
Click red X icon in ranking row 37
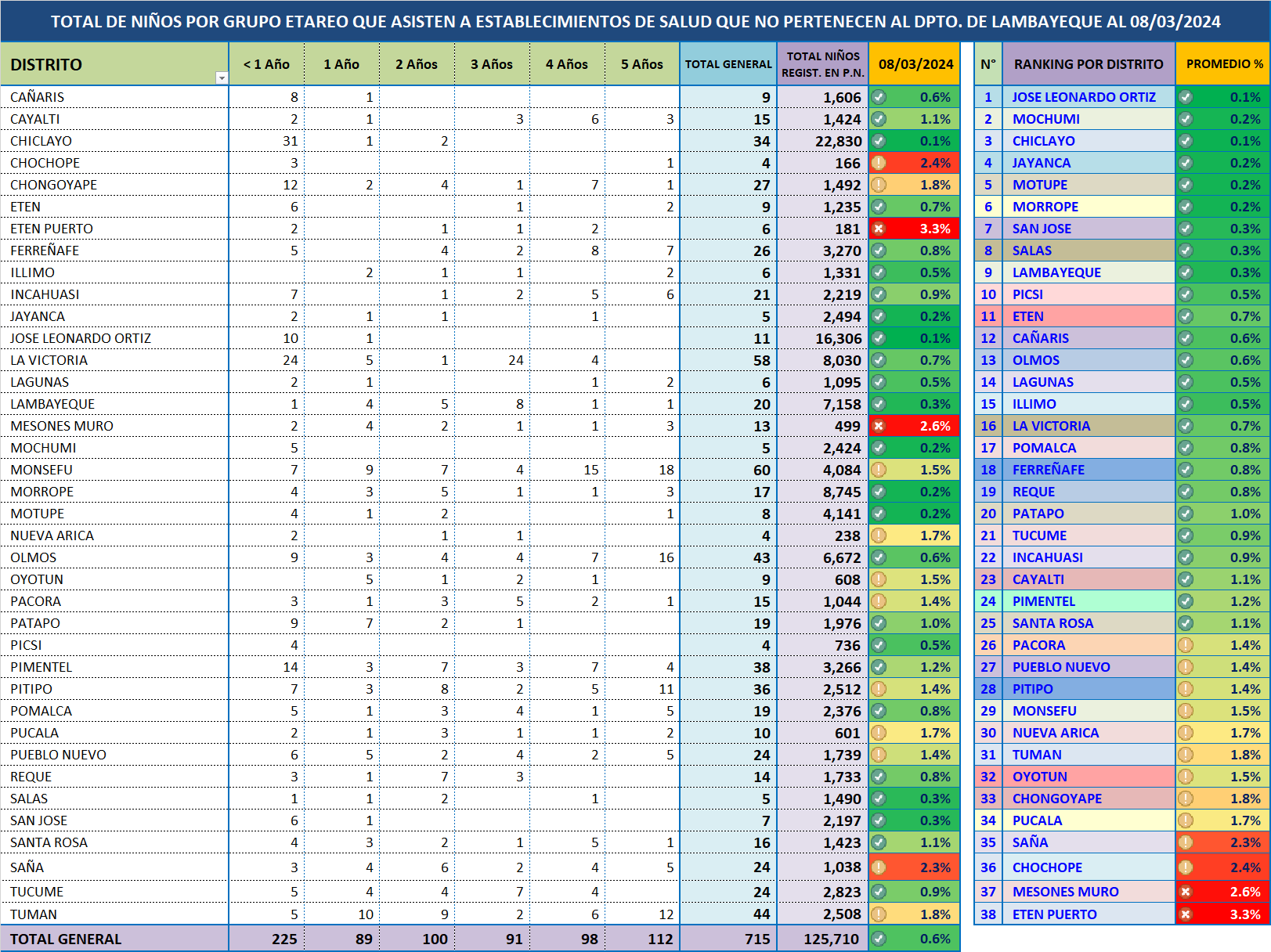coord(1186,892)
